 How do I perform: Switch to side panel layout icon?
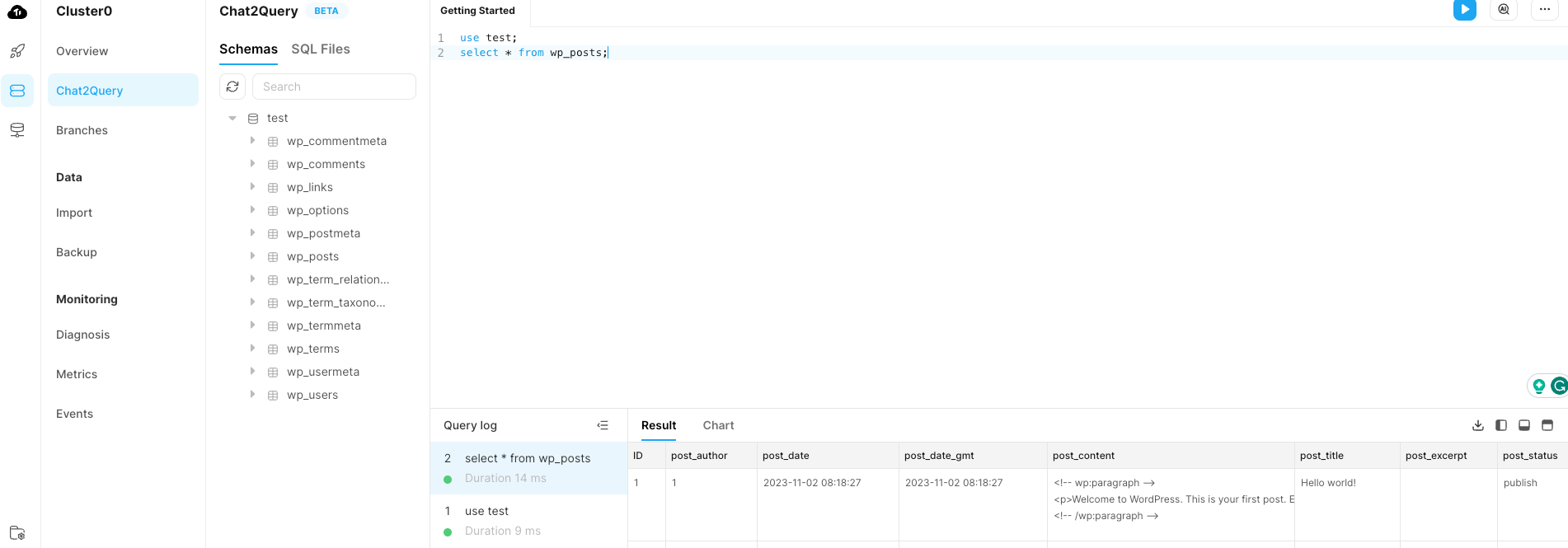click(1501, 425)
